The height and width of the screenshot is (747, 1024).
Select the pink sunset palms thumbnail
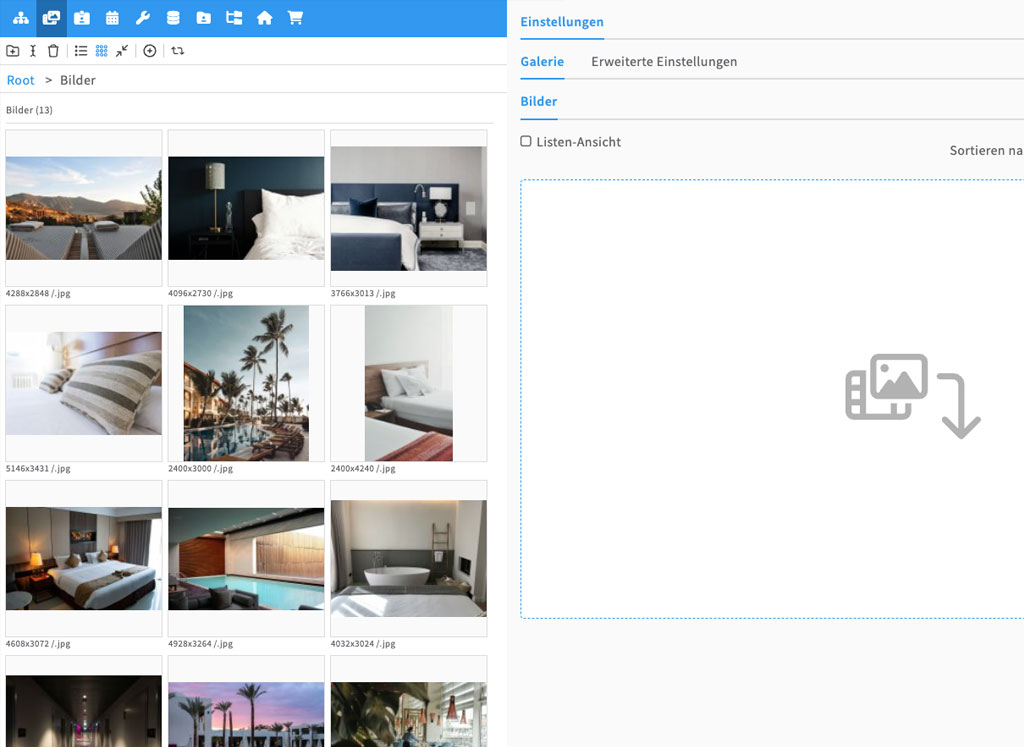coord(246,702)
